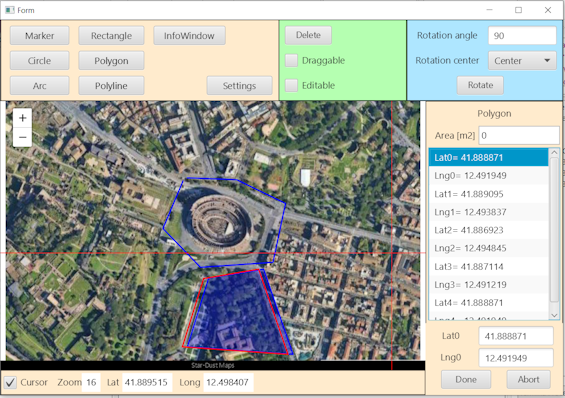Zoom out the map with minus button

(22, 137)
